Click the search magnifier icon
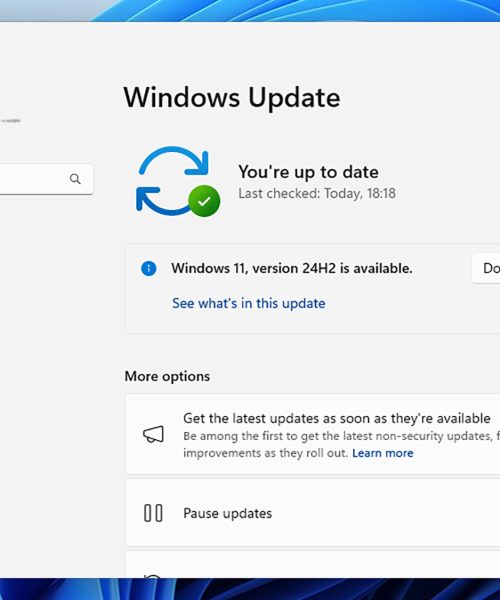 [x=75, y=179]
